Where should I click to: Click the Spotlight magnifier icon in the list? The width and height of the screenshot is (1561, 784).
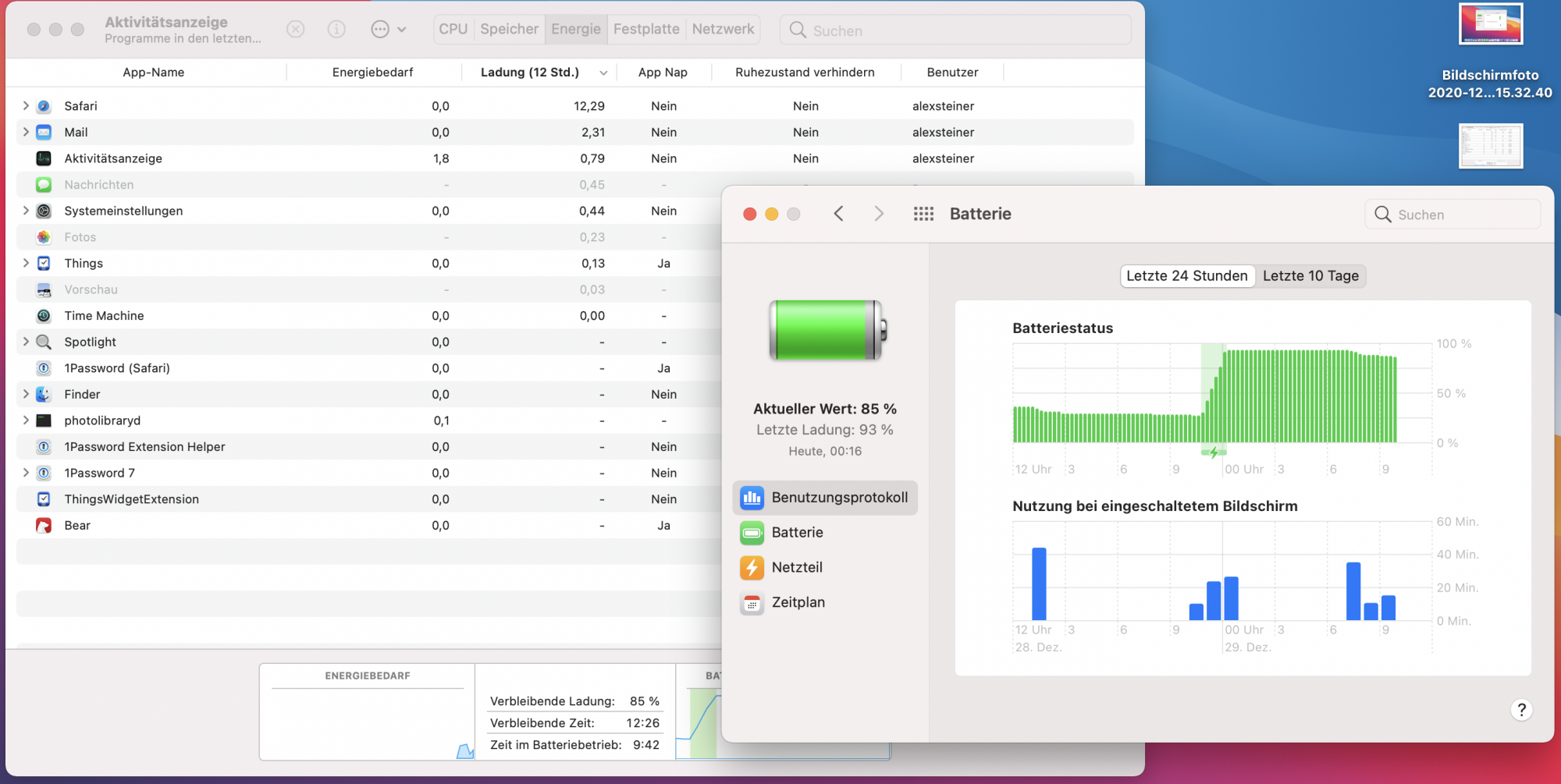[44, 342]
